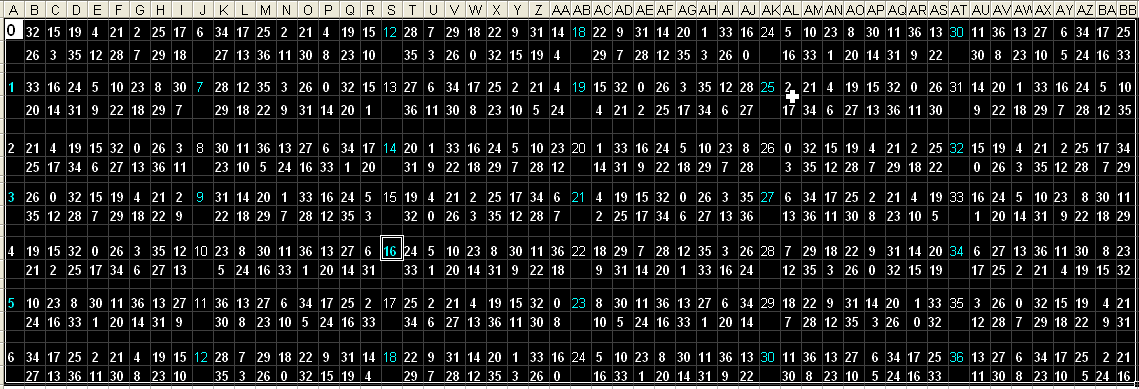This screenshot has height=389, width=1139.
Task: Select column header AB
Action: (x=580, y=11)
